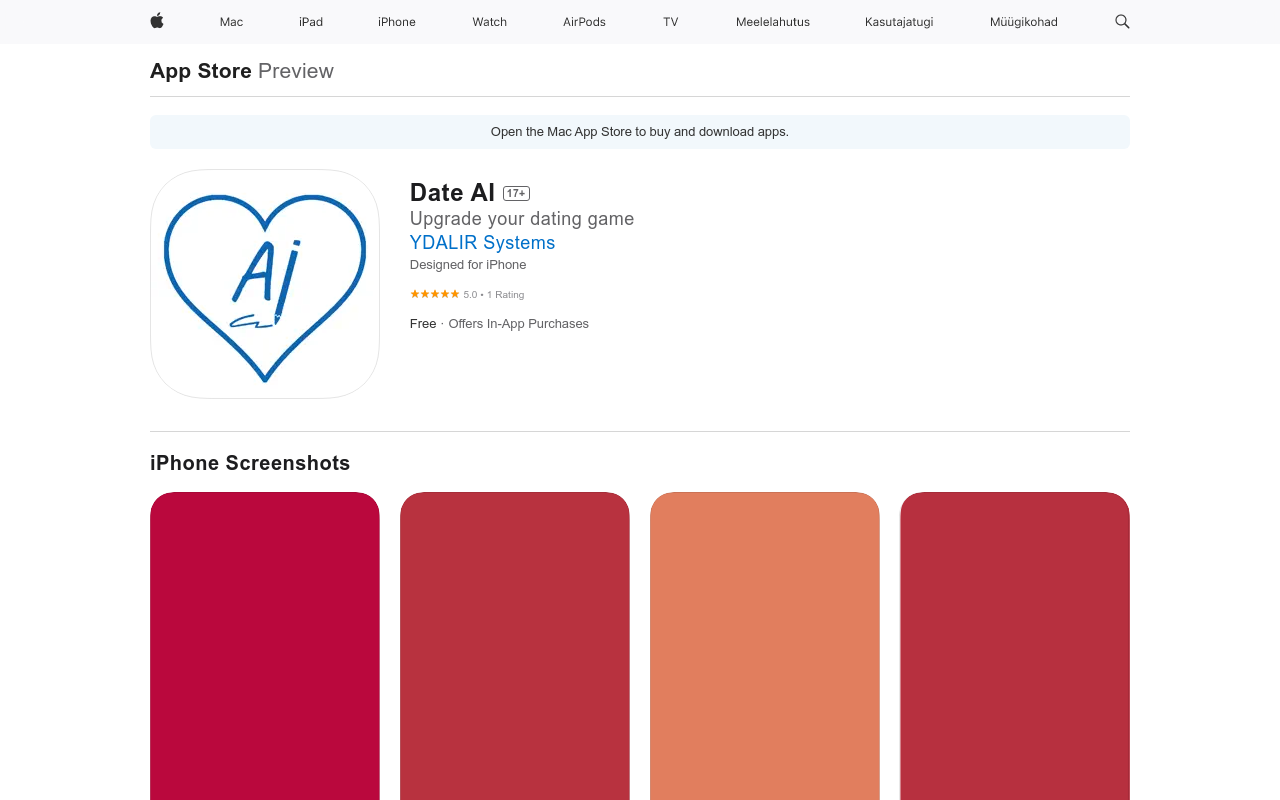Click the five-star rating stars
The image size is (1280, 800).
434,294
